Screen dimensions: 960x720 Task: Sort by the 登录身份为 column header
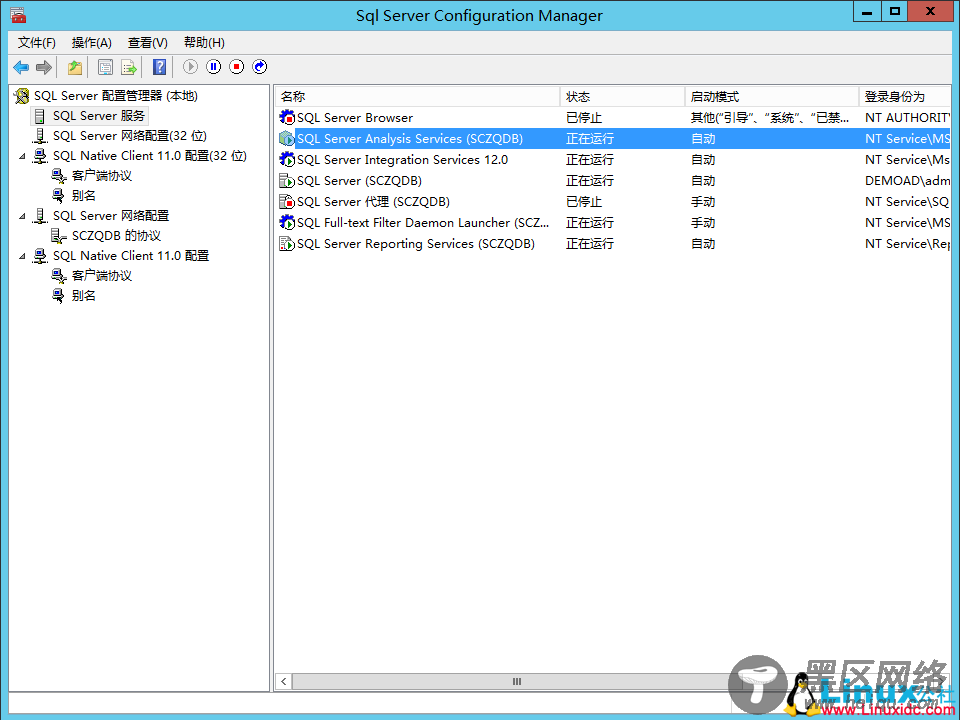[905, 97]
